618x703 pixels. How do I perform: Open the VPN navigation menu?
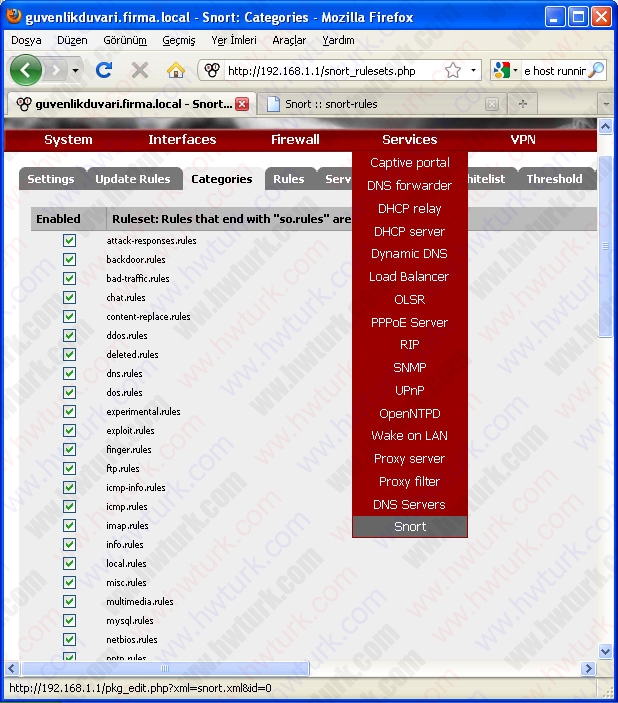[523, 139]
